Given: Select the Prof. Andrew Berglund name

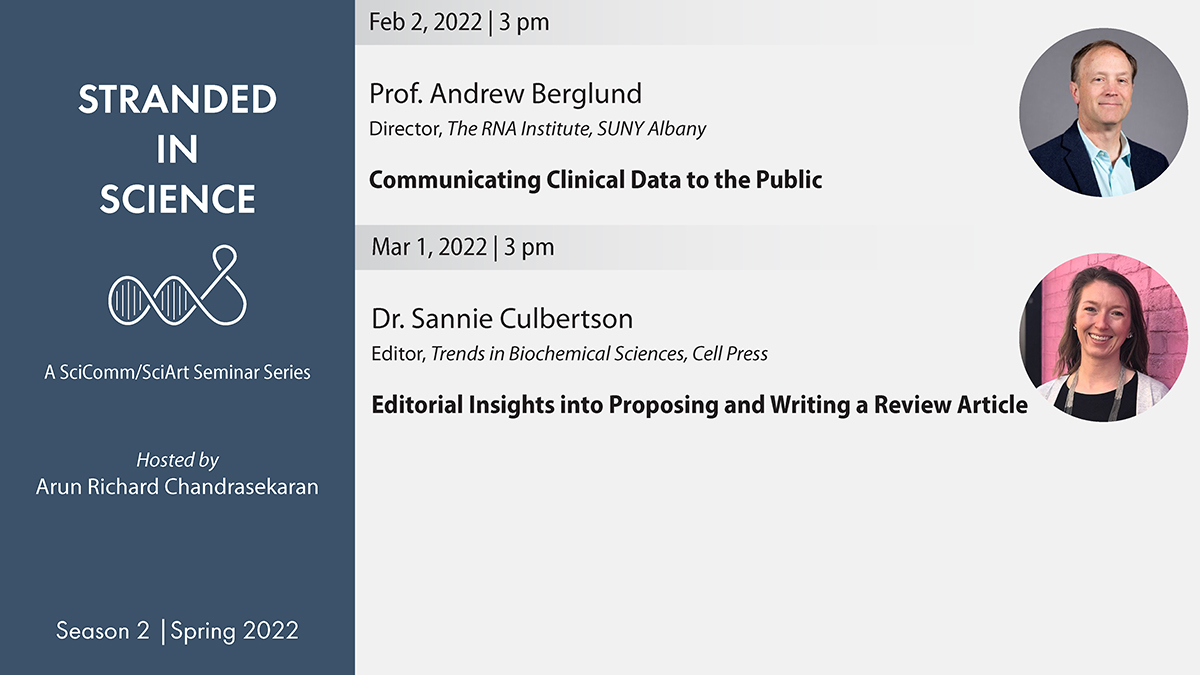Looking at the screenshot, I should (x=505, y=94).
